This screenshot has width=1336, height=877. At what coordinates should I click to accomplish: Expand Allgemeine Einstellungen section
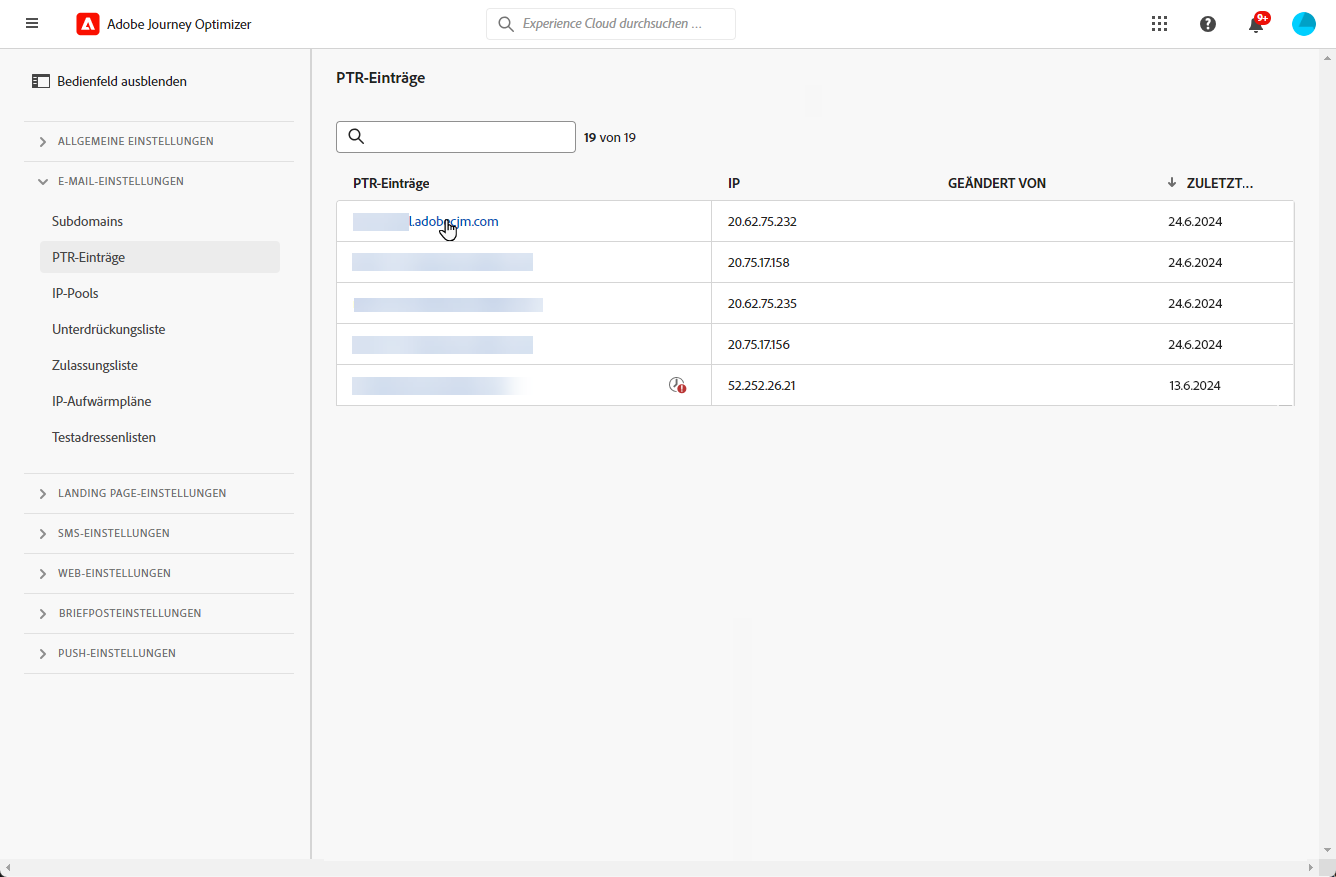pos(43,142)
